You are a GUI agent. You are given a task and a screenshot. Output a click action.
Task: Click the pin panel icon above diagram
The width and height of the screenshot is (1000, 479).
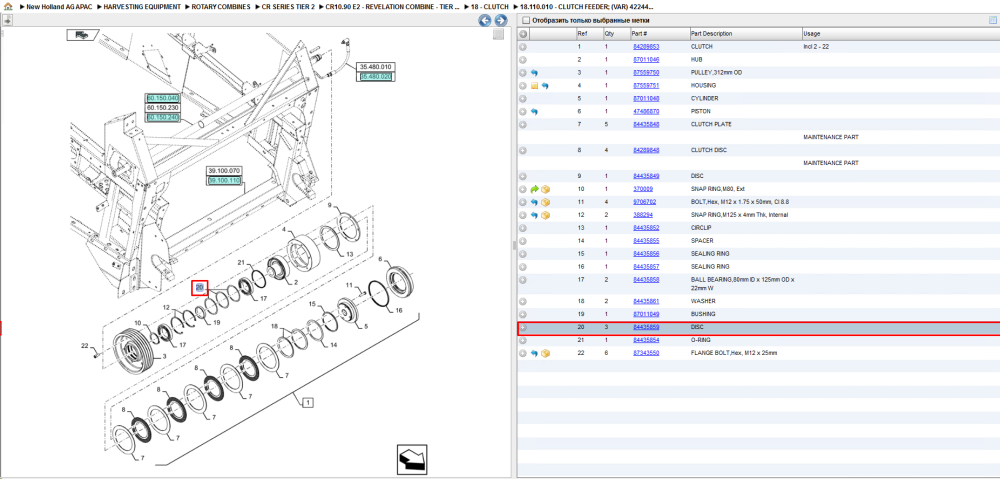(7, 20)
